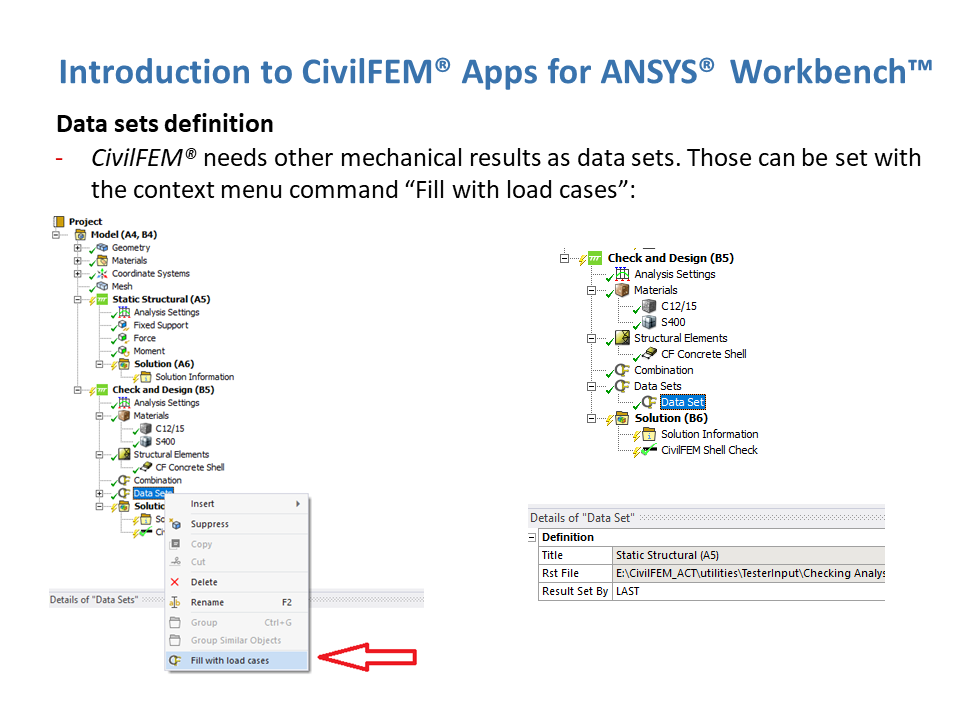The image size is (960, 720).
Task: Choose Rename in the context menu
Action: click(x=207, y=603)
